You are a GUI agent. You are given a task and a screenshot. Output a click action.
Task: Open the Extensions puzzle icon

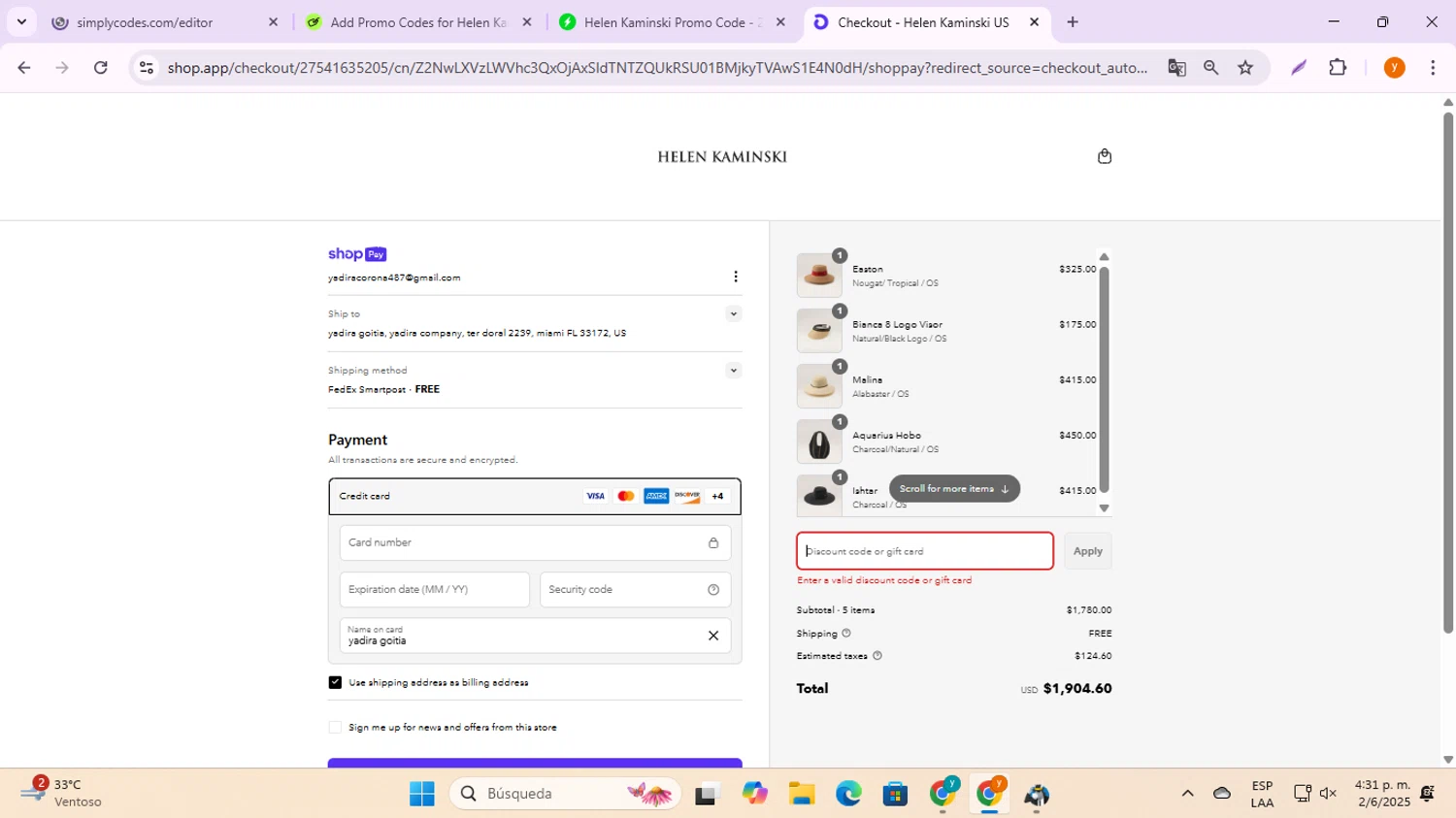click(1338, 68)
